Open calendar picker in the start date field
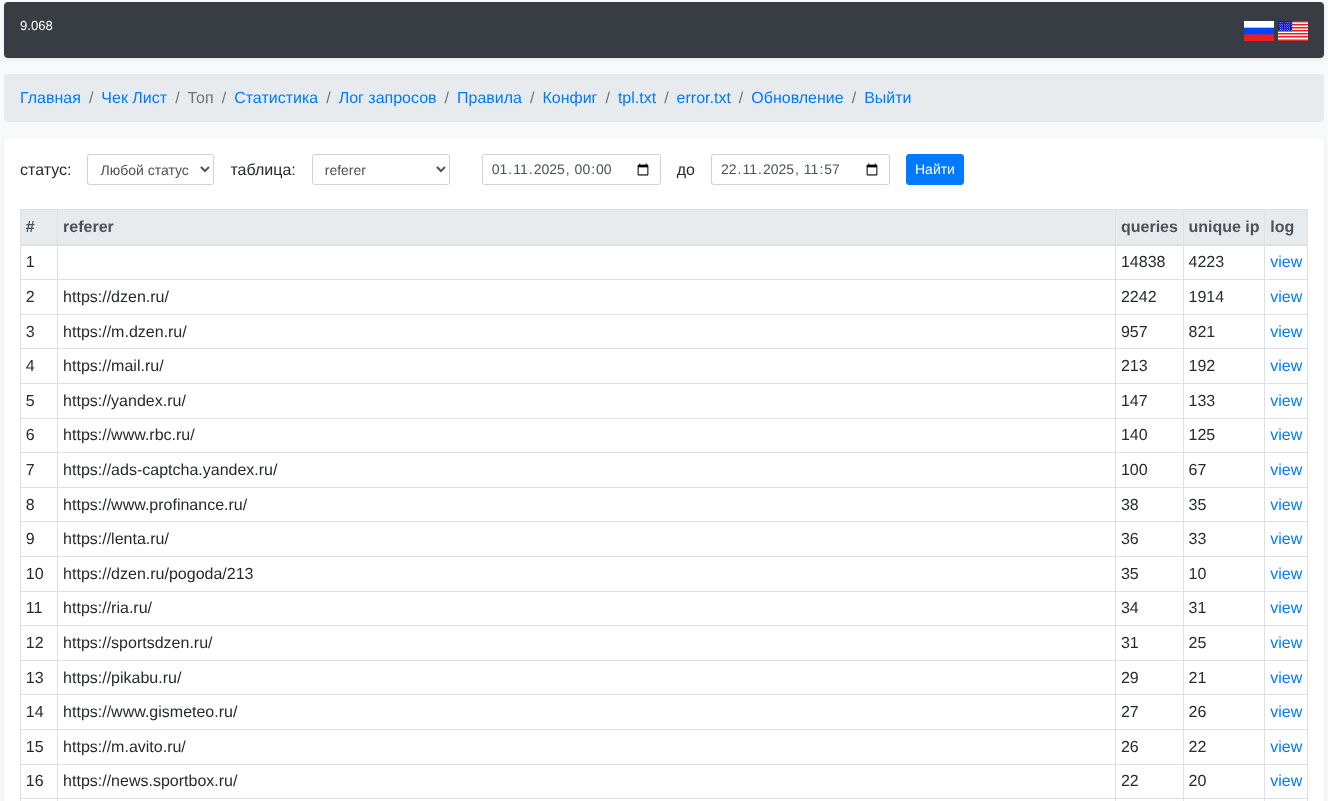Viewport: 1328px width, 801px height. point(643,170)
